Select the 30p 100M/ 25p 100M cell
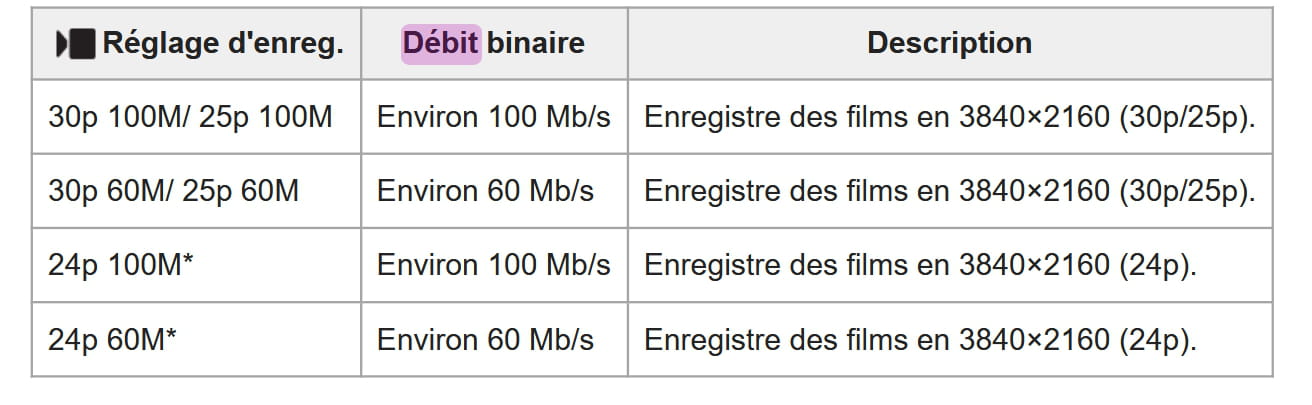The image size is (1312, 405). [196, 117]
